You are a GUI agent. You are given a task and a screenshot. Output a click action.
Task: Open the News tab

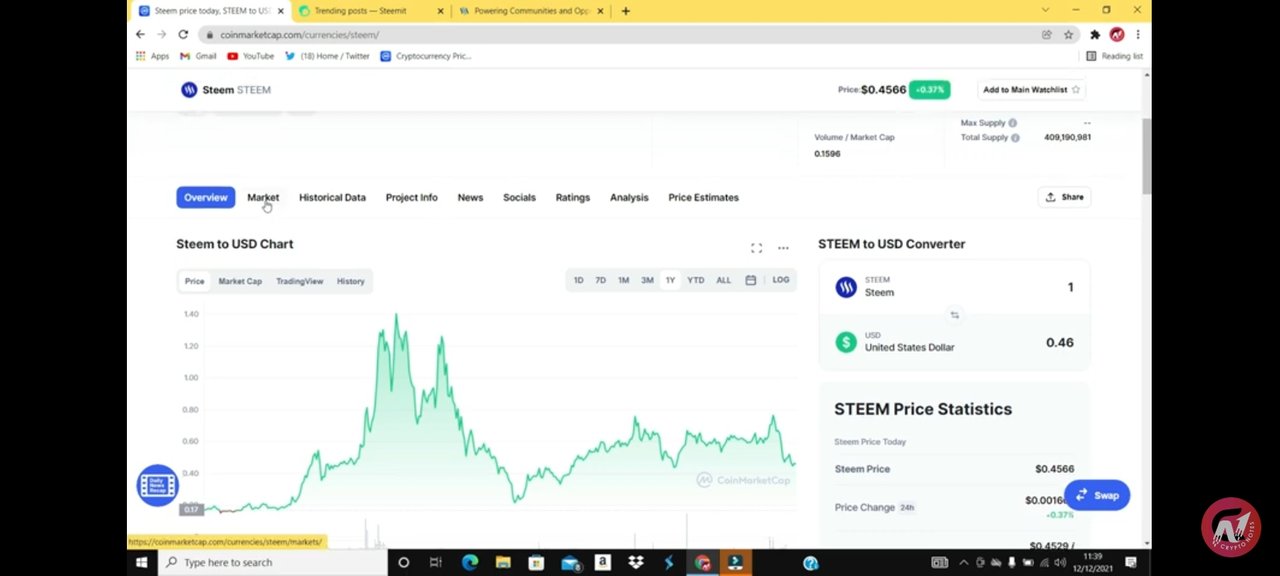click(470, 197)
